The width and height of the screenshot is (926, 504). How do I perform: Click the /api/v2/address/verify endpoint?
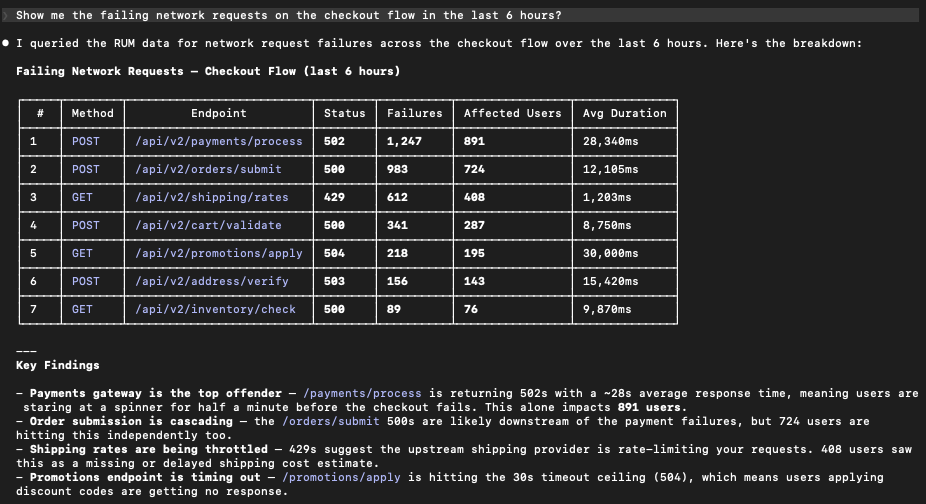pos(211,281)
